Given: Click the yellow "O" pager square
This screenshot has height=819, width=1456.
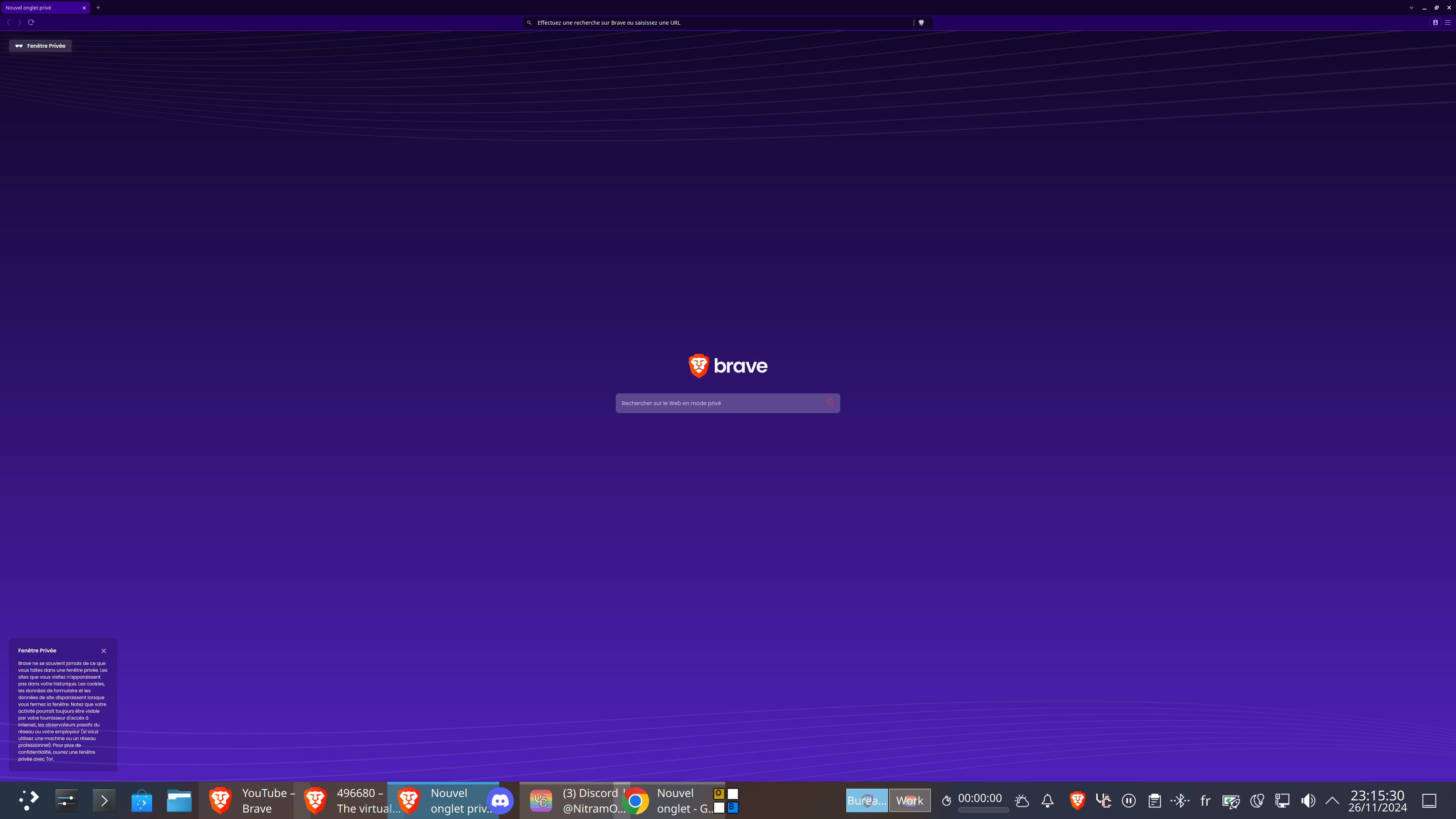Looking at the screenshot, I should 719,794.
